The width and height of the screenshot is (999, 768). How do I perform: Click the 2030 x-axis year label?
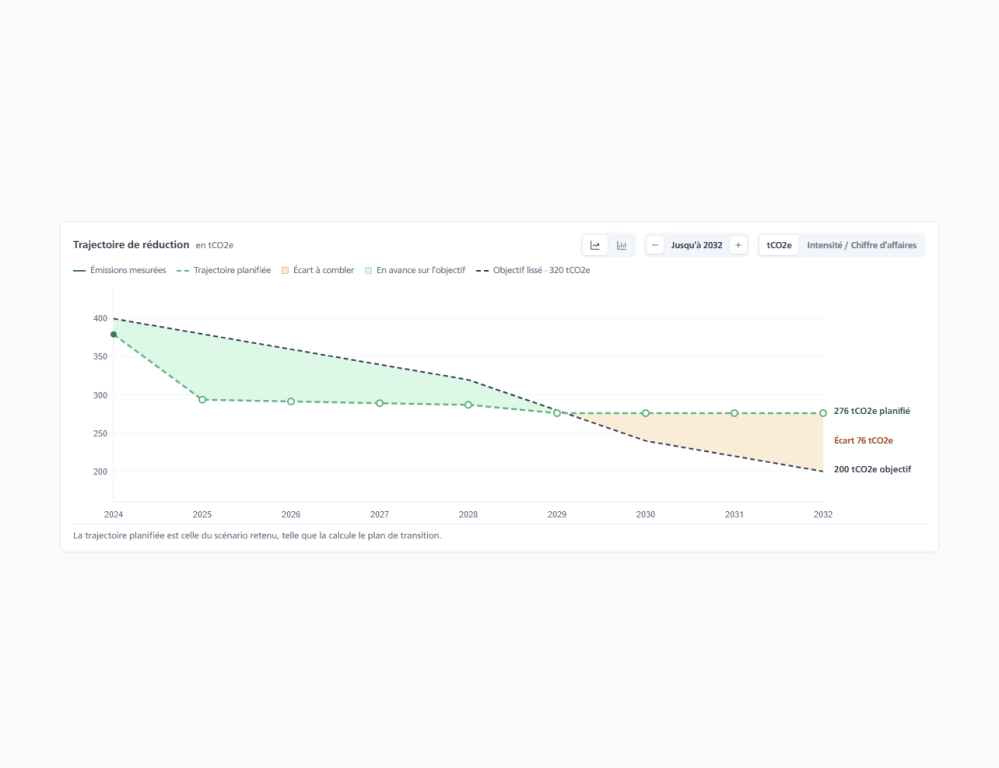click(645, 514)
